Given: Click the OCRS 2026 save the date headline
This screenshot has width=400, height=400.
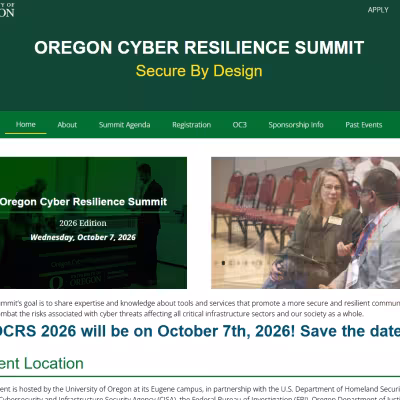Looking at the screenshot, I should (x=200, y=331).
